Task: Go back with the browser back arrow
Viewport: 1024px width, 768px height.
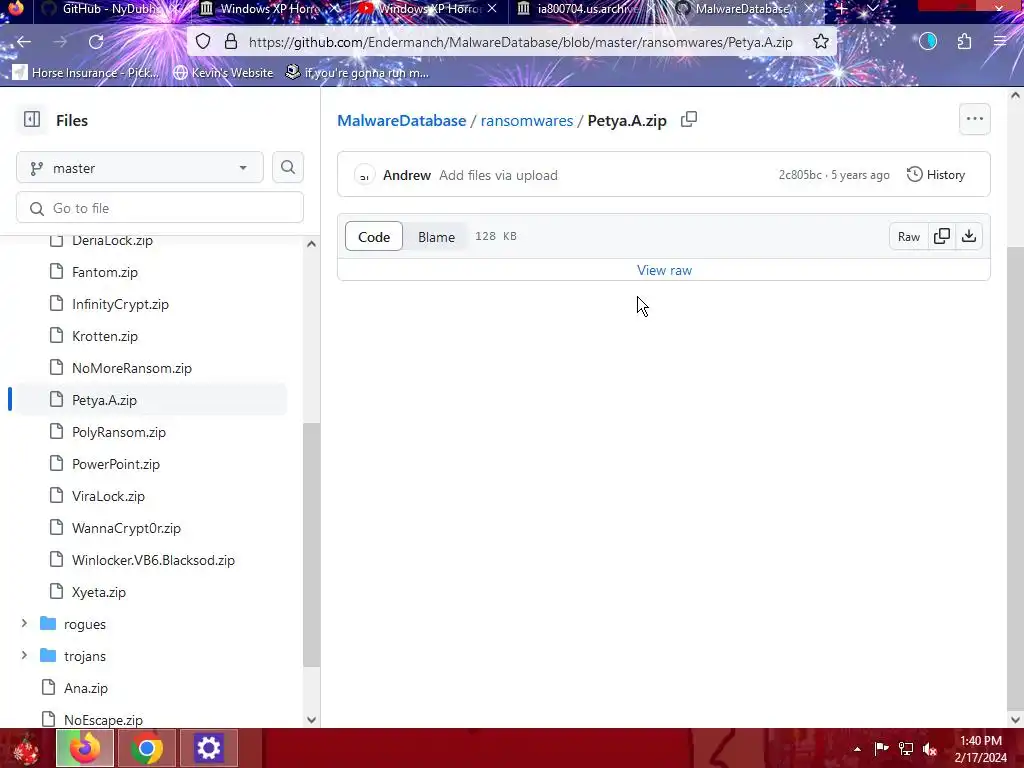Action: click(24, 42)
